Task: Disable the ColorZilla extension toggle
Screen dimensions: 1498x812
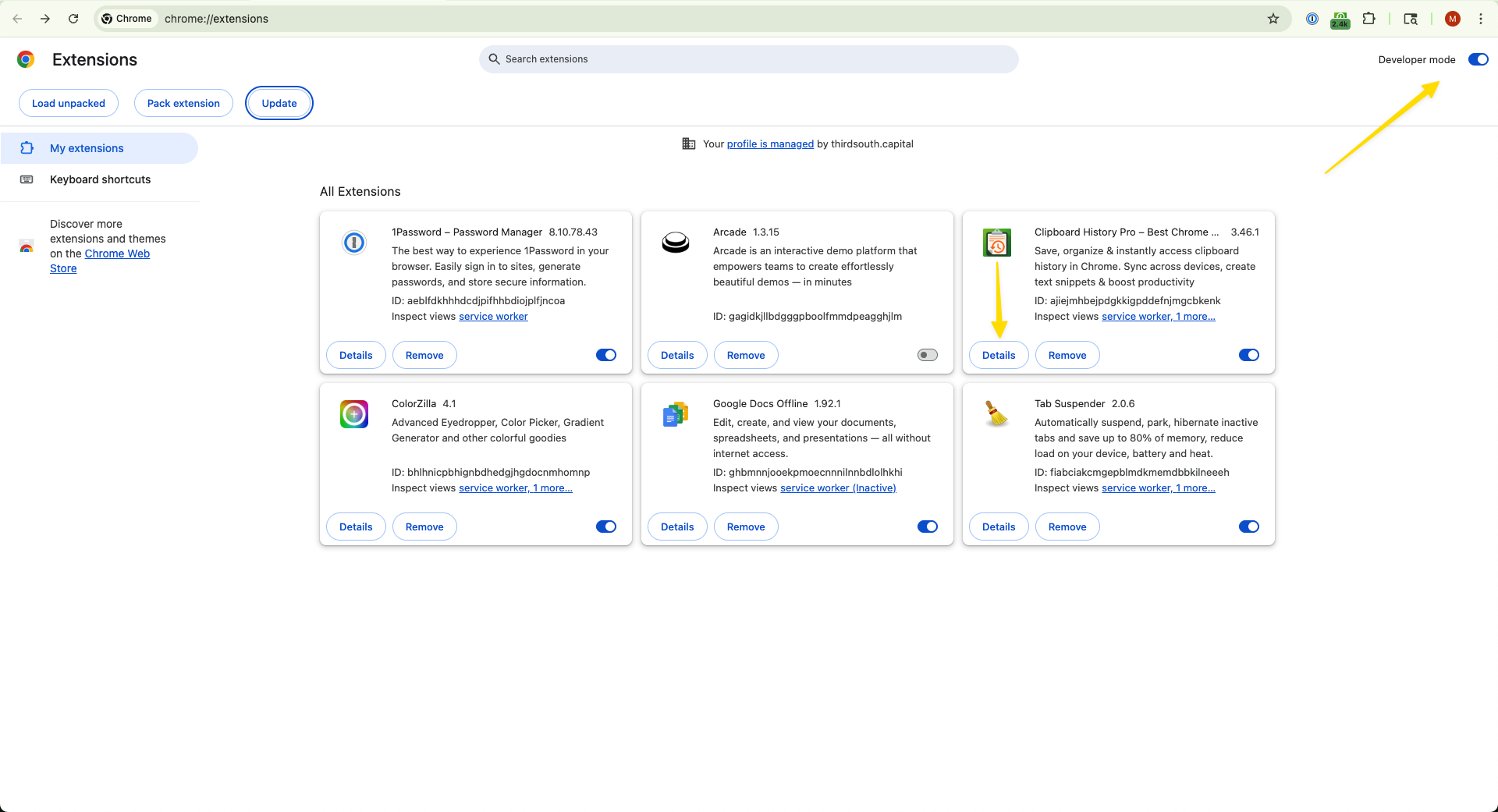Action: point(606,527)
